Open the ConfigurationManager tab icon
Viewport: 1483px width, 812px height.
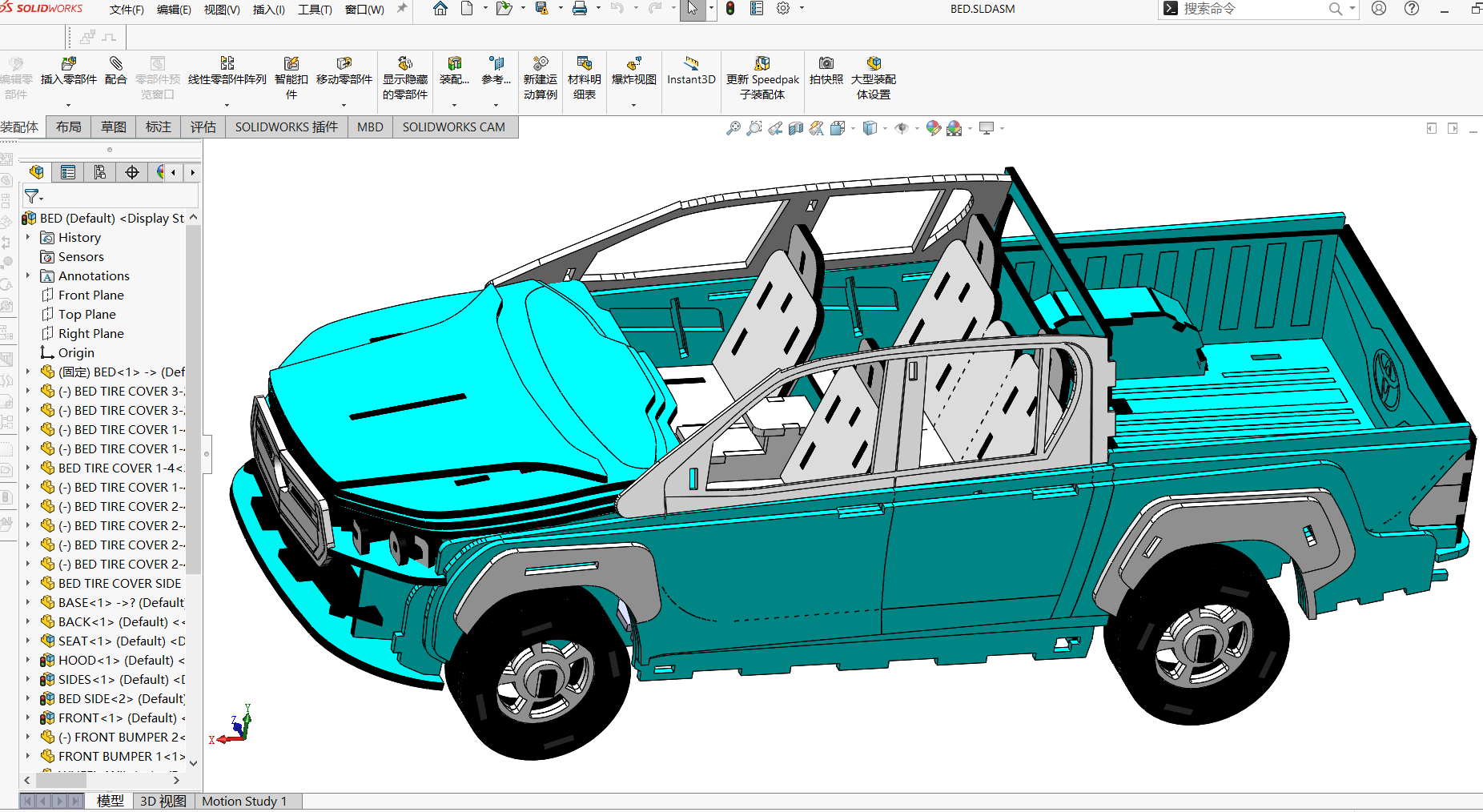pos(100,172)
